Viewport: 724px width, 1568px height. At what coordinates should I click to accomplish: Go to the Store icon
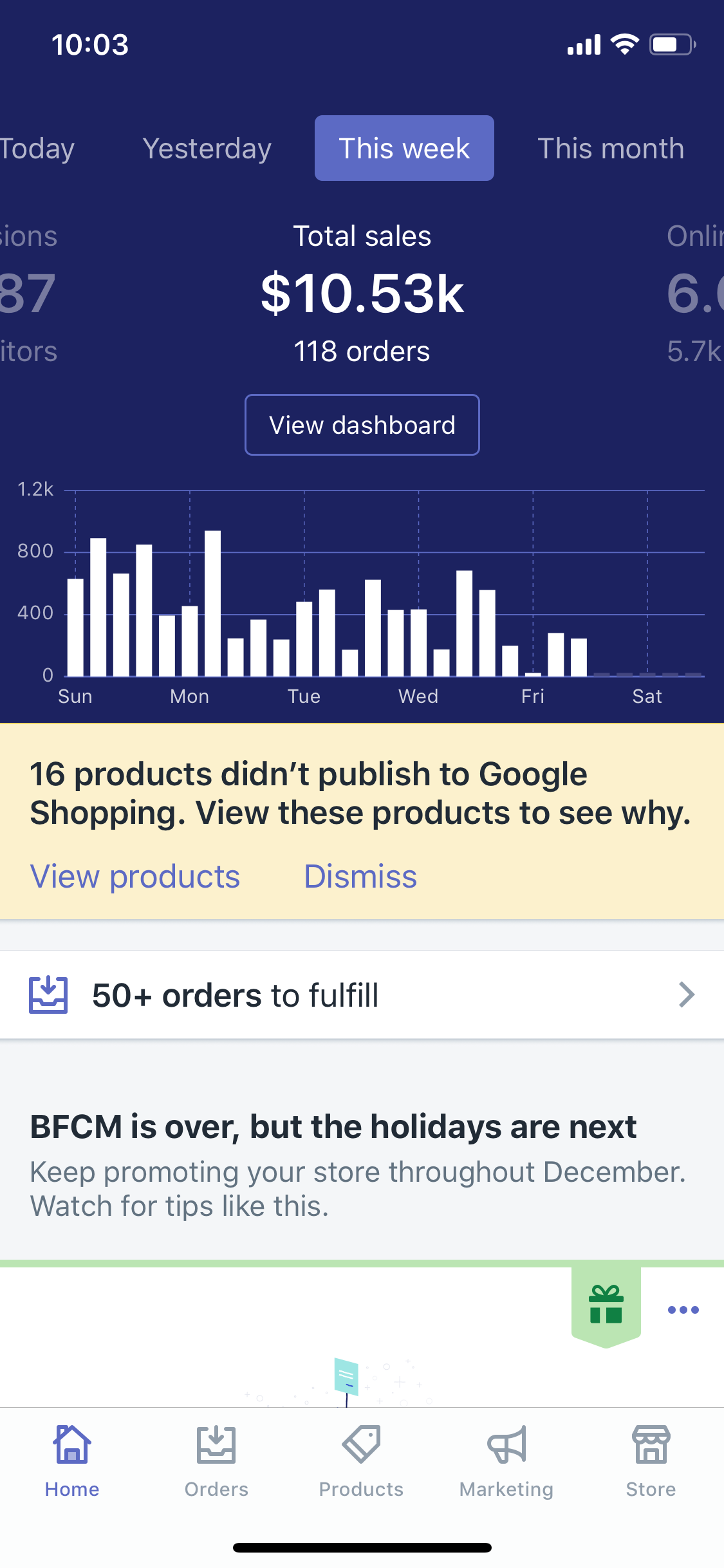[651, 1446]
